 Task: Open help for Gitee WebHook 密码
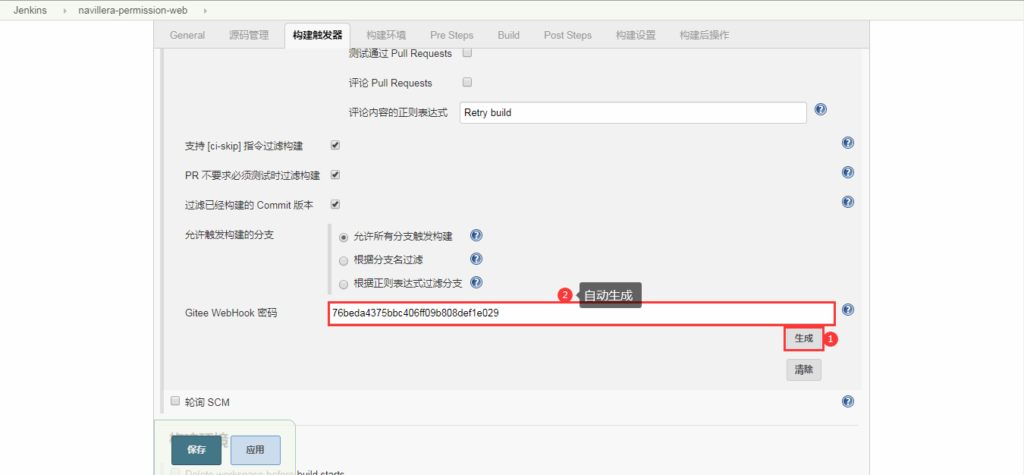(x=848, y=310)
